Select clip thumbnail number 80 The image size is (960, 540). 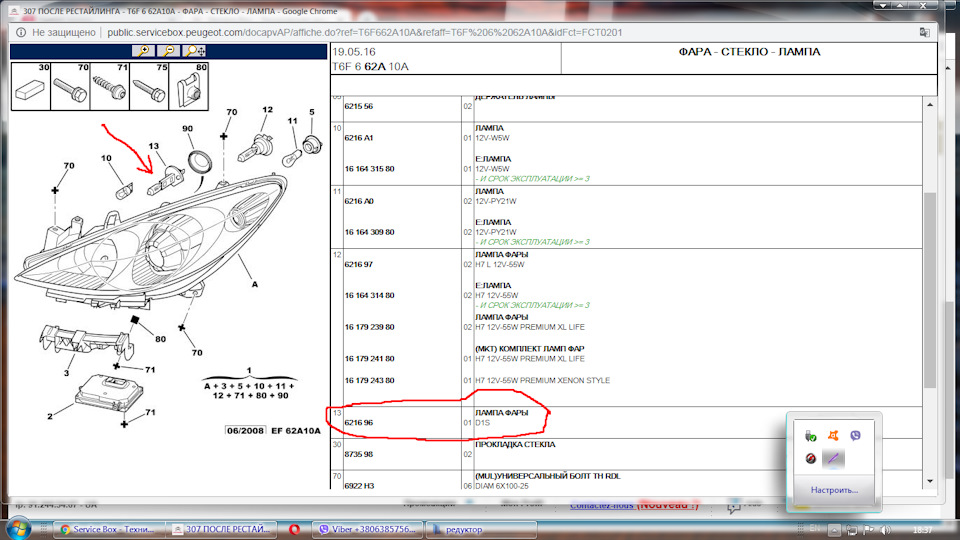(188, 86)
